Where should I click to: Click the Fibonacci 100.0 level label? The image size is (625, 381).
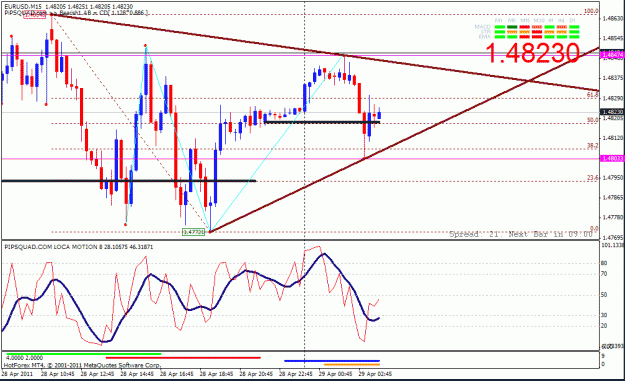(x=591, y=11)
